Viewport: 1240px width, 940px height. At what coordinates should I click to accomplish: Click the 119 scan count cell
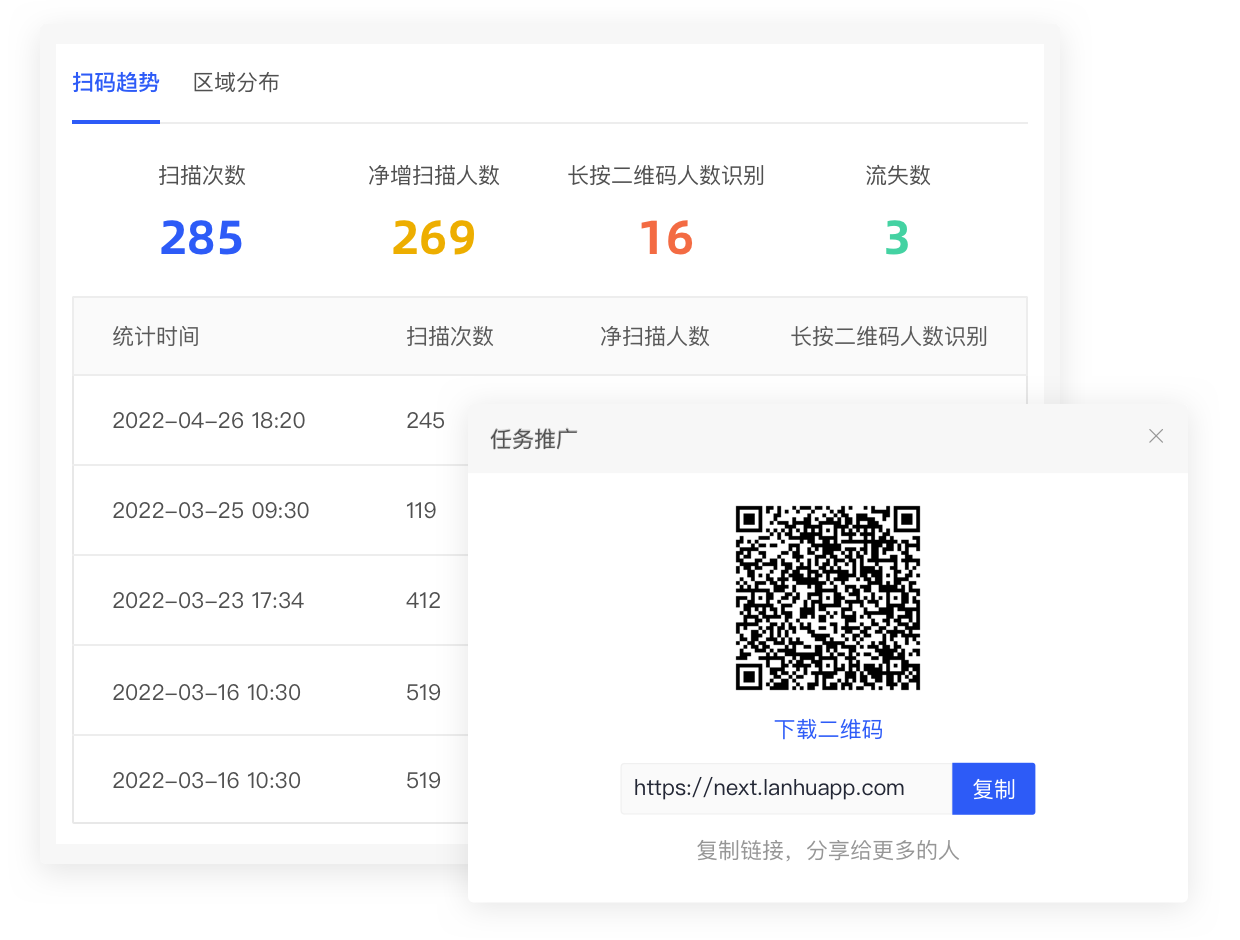coord(422,510)
